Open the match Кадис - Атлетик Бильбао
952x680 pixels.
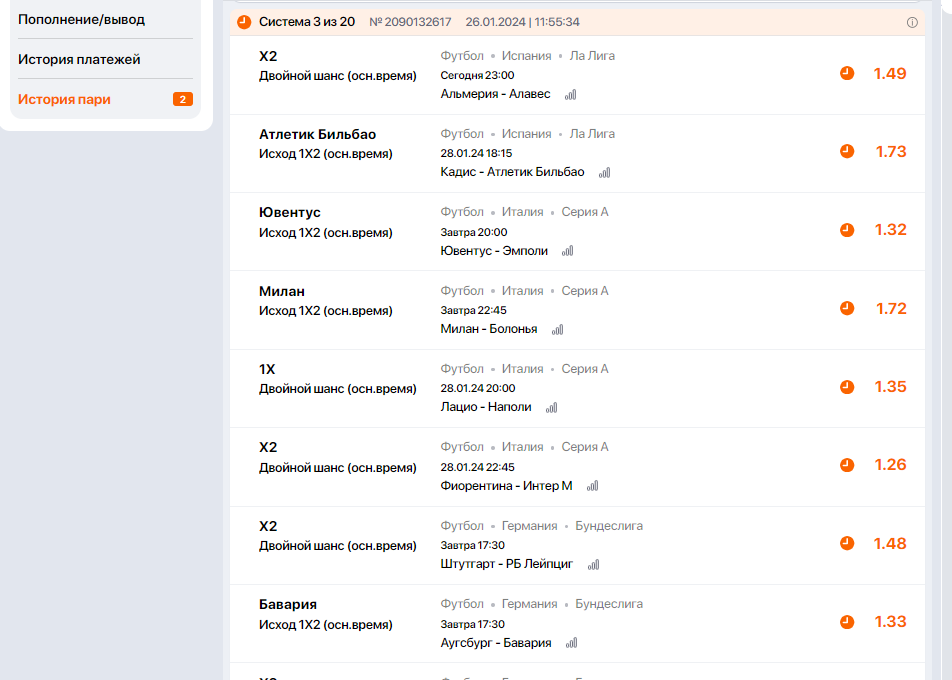tap(512, 172)
